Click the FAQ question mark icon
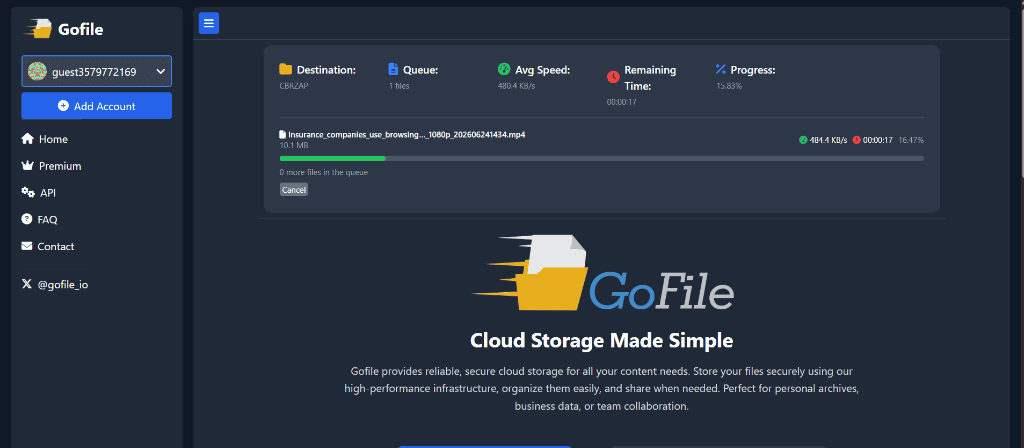 pos(27,219)
